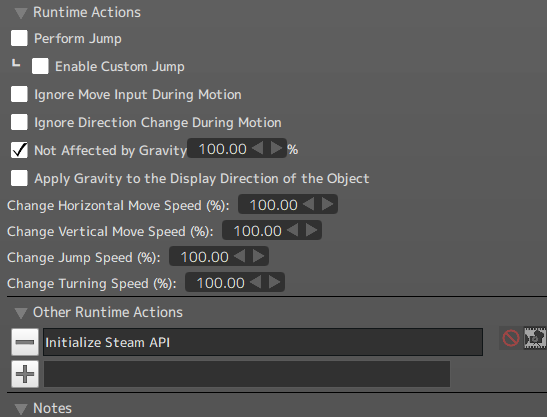
Task: Check Ignore Direction Change During Motion
Action: point(19,122)
